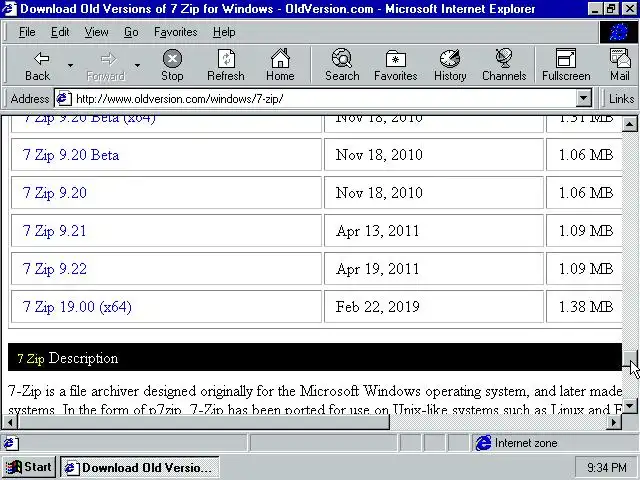Open the Windows Start menu
This screenshot has width=640, height=480.
(29, 467)
